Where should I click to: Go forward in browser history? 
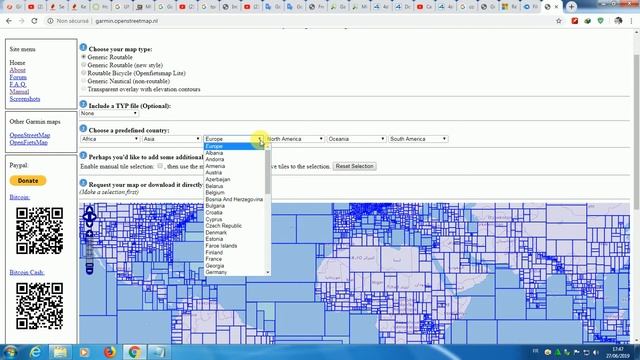coord(22,21)
